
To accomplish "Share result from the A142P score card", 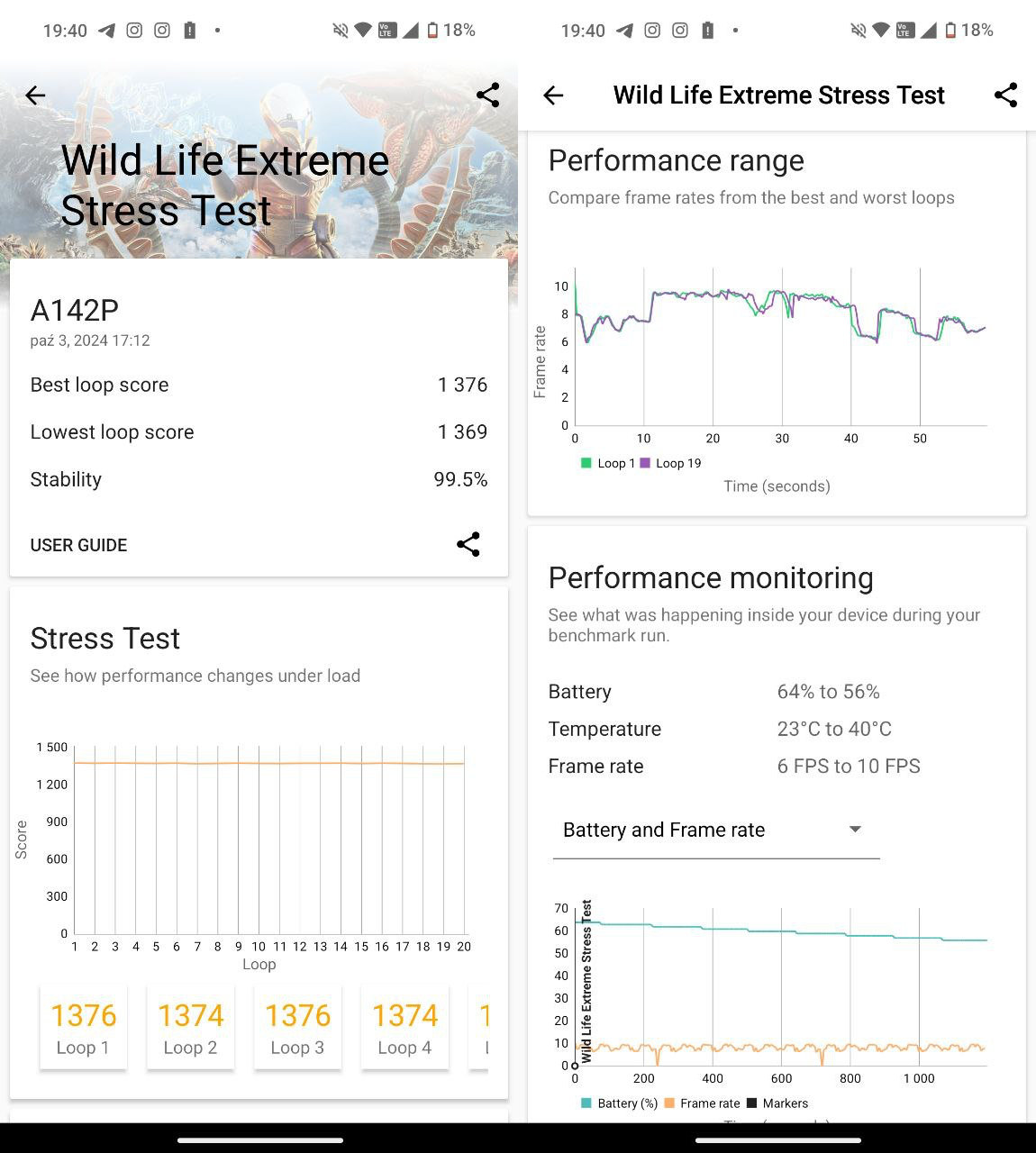I will coord(468,544).
